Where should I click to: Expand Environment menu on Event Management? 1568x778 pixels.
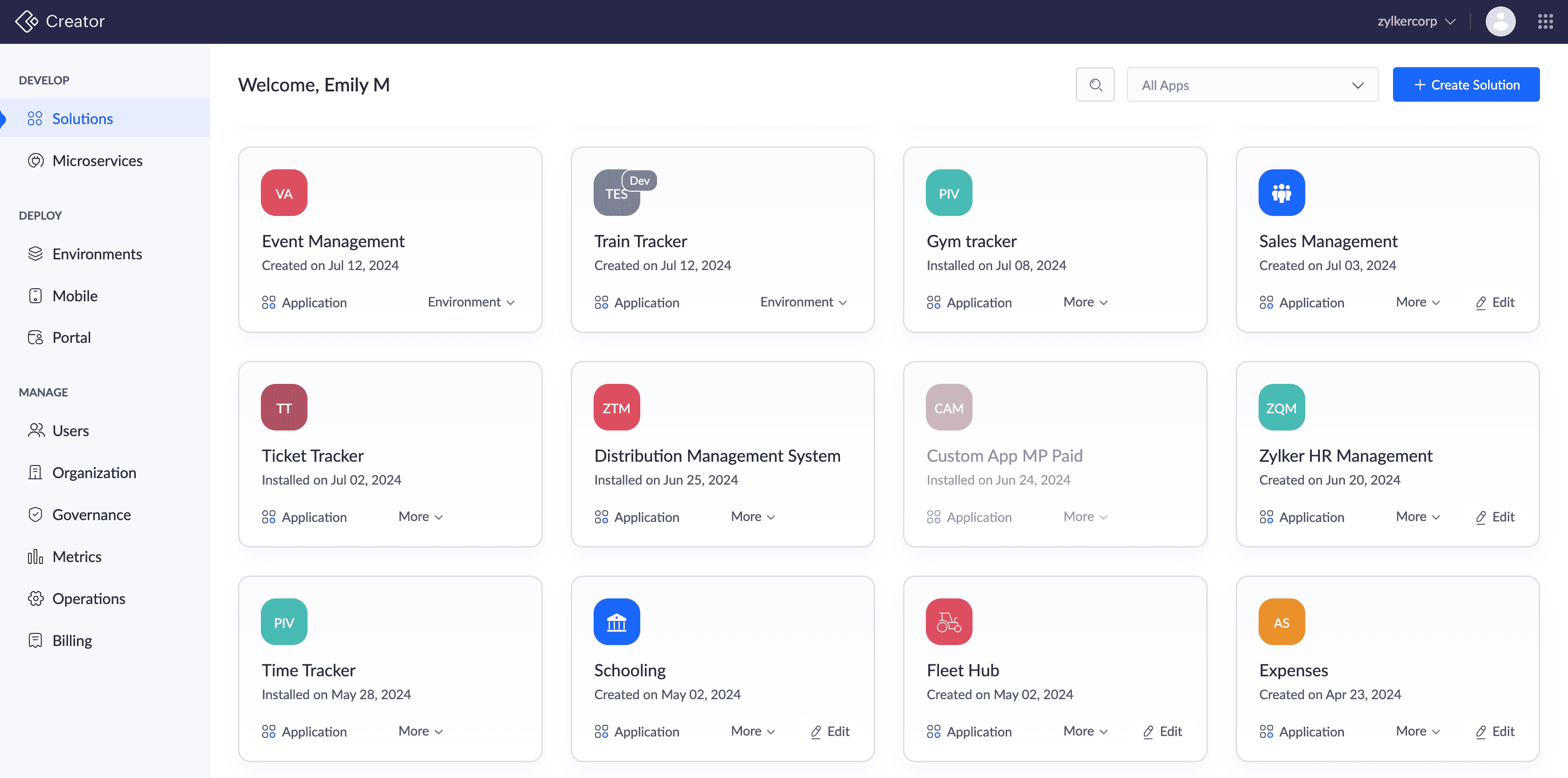point(470,302)
